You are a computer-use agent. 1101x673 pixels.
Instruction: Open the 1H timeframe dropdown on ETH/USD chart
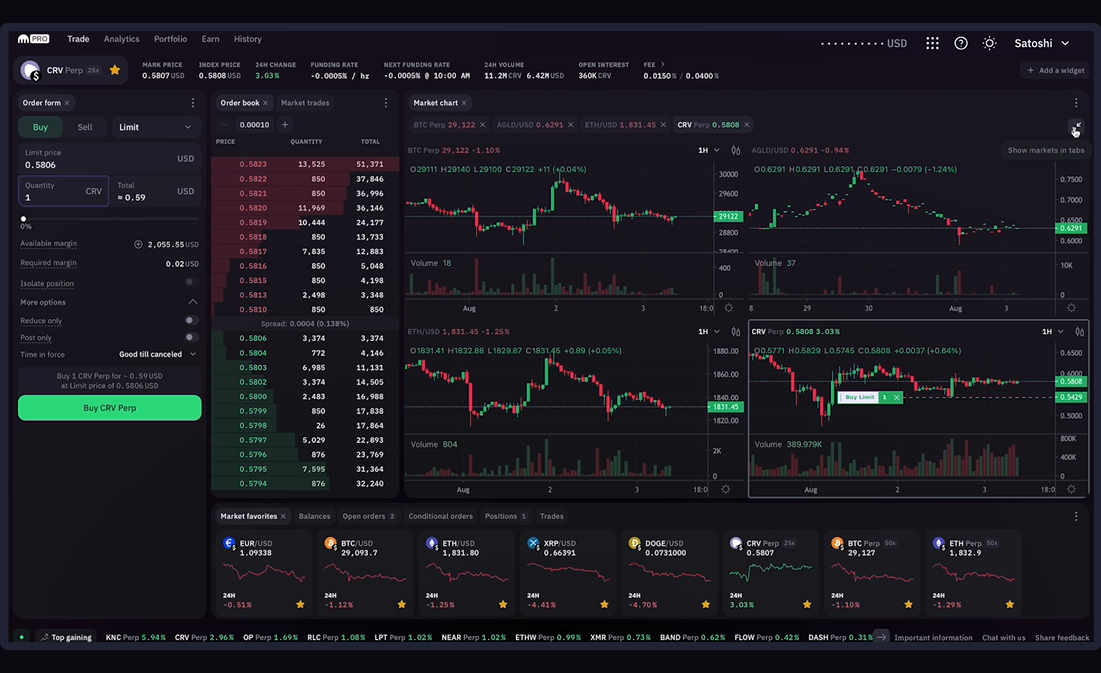pos(708,332)
